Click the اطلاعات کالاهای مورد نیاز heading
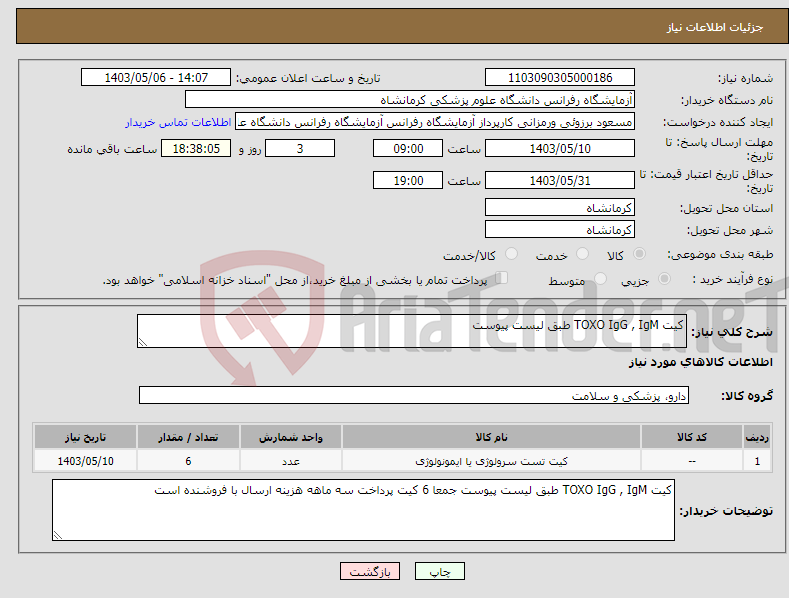 tap(700, 362)
